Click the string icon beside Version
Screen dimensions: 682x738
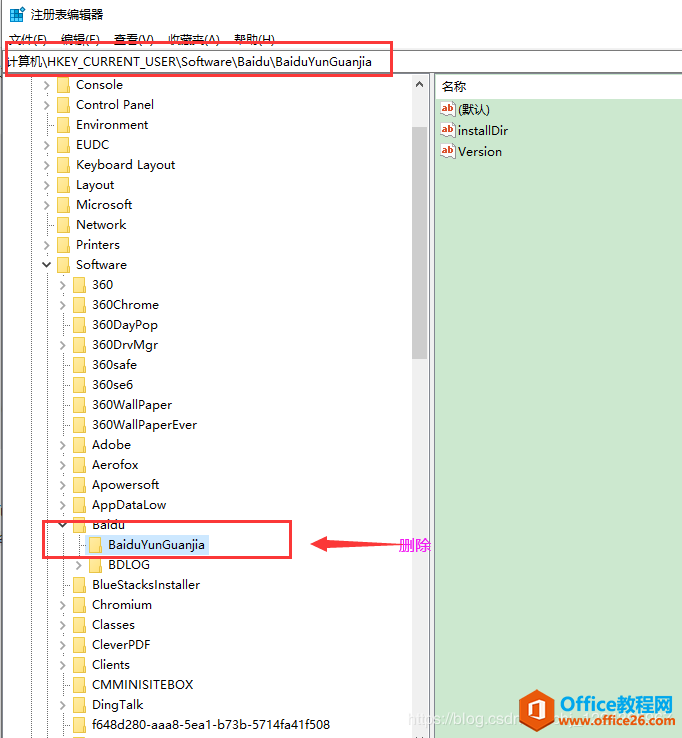[x=448, y=151]
